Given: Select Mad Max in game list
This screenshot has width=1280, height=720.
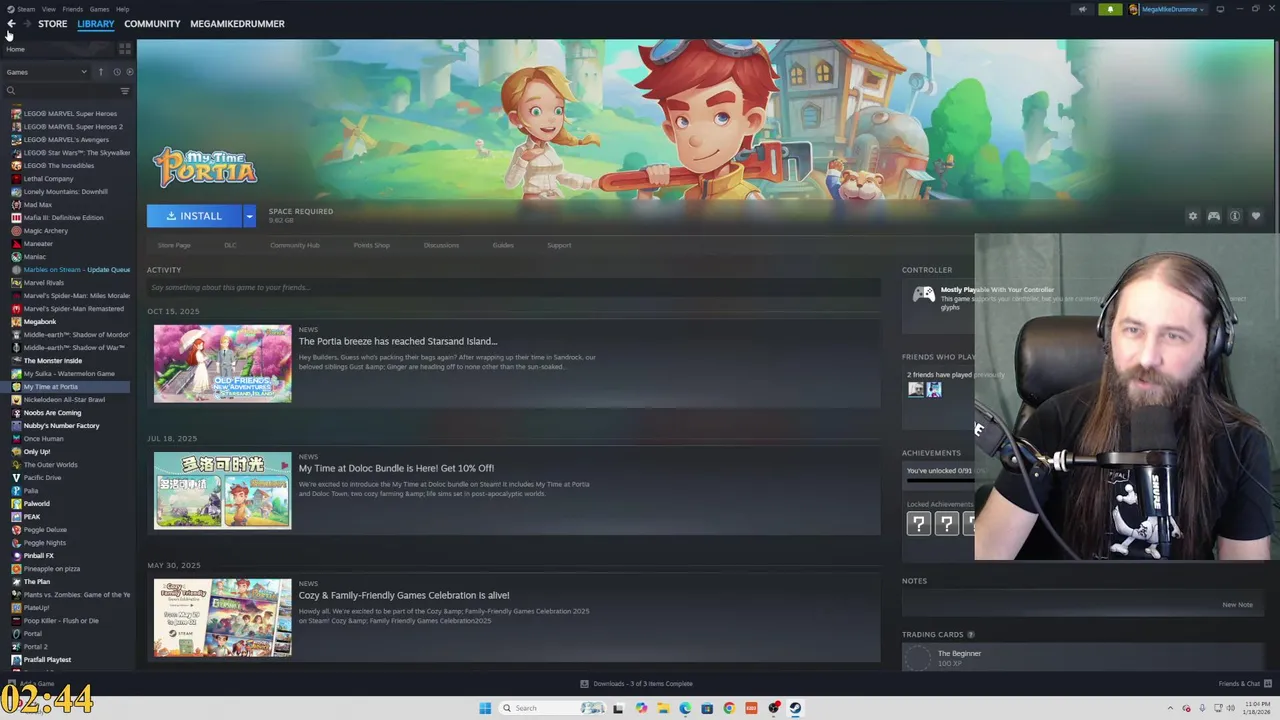Looking at the screenshot, I should tap(37, 205).
